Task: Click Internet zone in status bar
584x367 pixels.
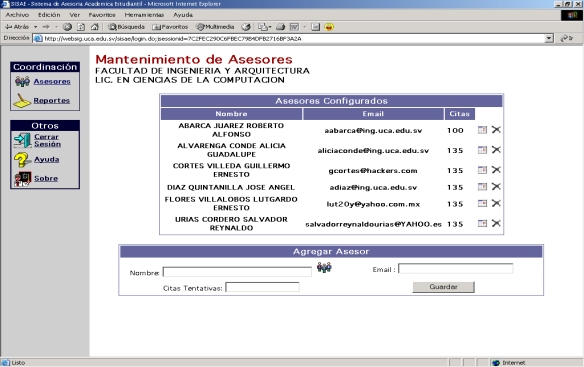Action: (508, 363)
